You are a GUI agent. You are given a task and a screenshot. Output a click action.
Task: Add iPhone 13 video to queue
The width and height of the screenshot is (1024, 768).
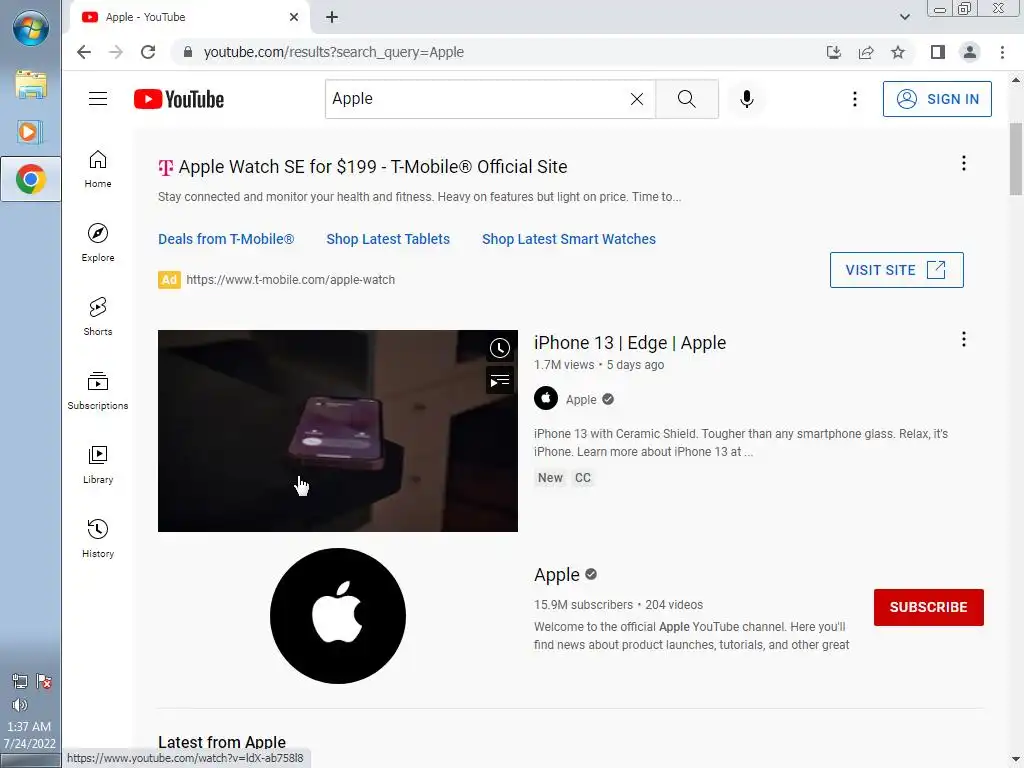tap(500, 381)
